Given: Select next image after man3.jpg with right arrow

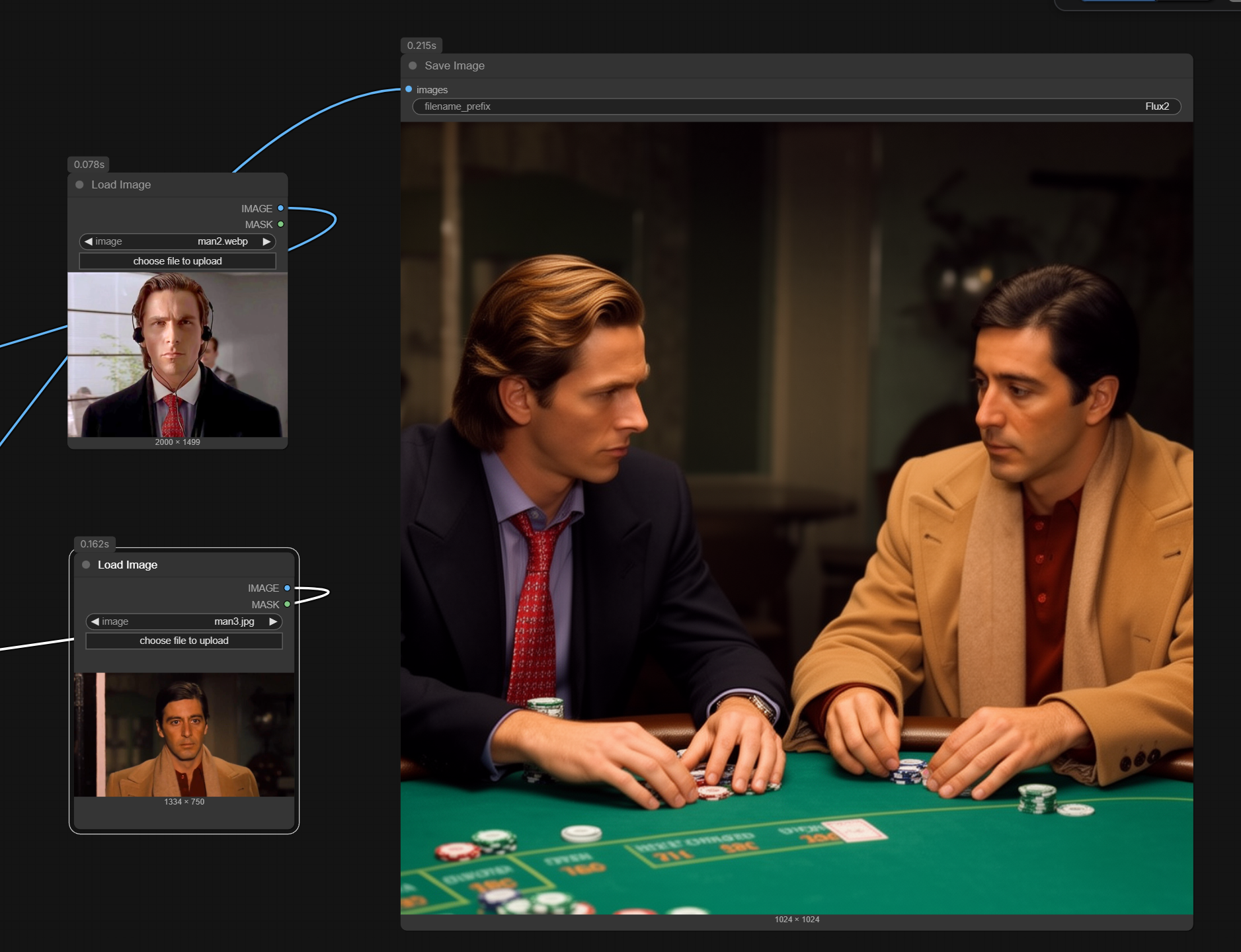Looking at the screenshot, I should (x=273, y=621).
